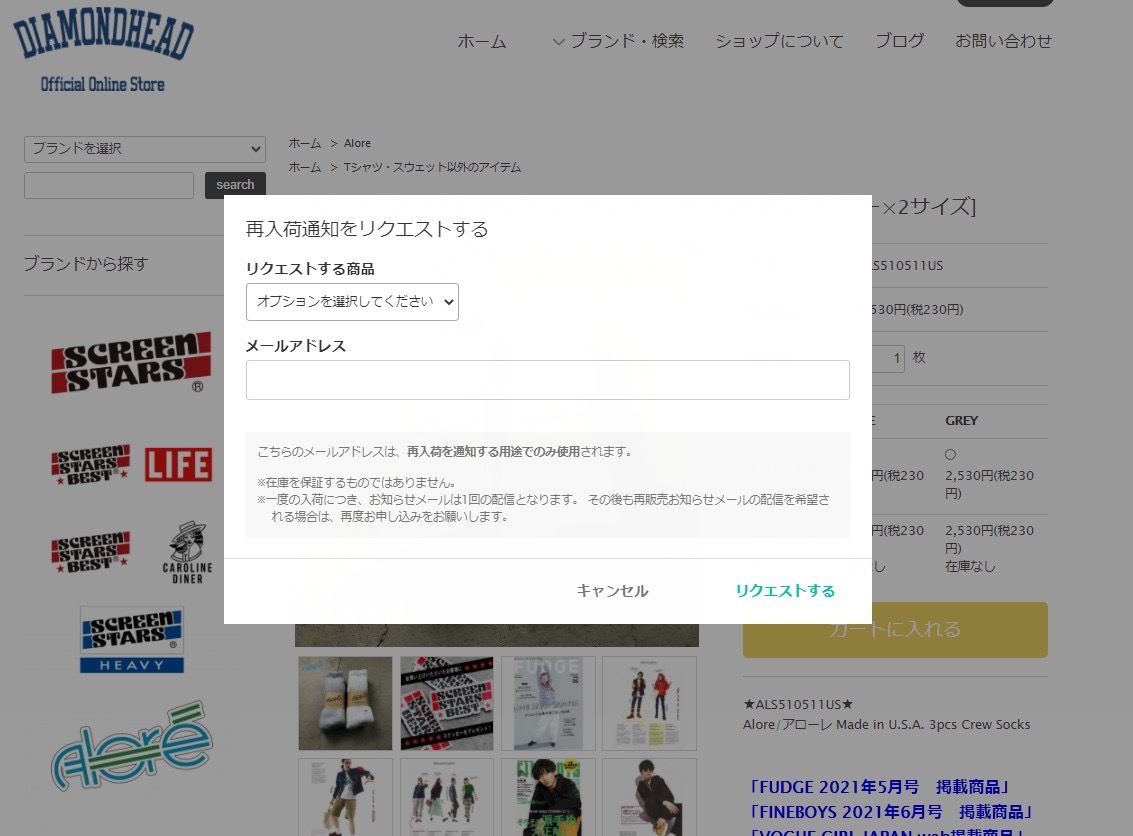View the grey socks product thumbnail
This screenshot has width=1133, height=836.
(345, 703)
